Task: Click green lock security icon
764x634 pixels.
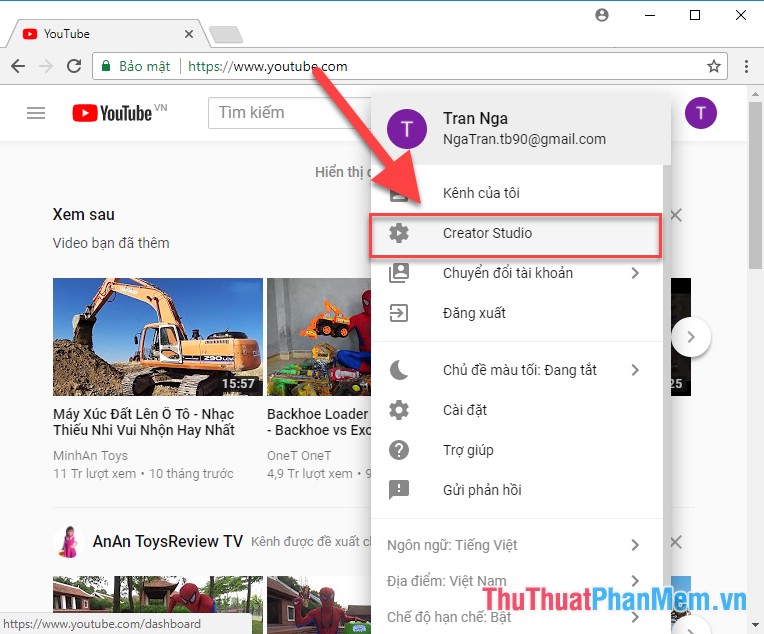Action: pos(106,66)
